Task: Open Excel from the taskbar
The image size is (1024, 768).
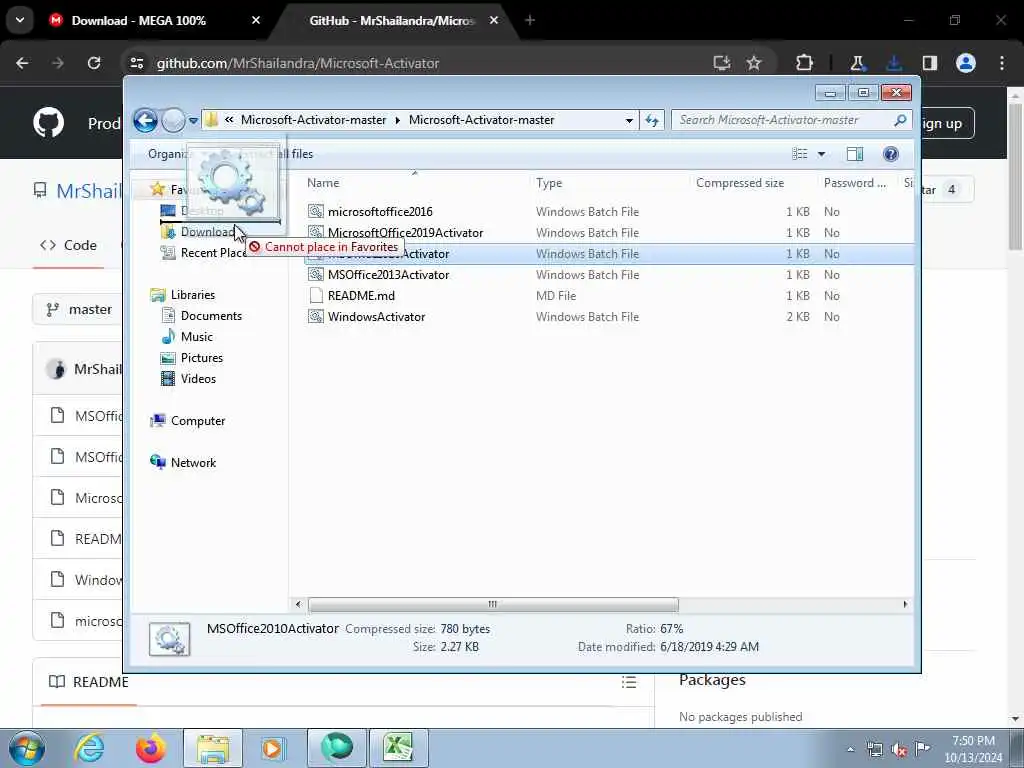Action: (x=399, y=748)
